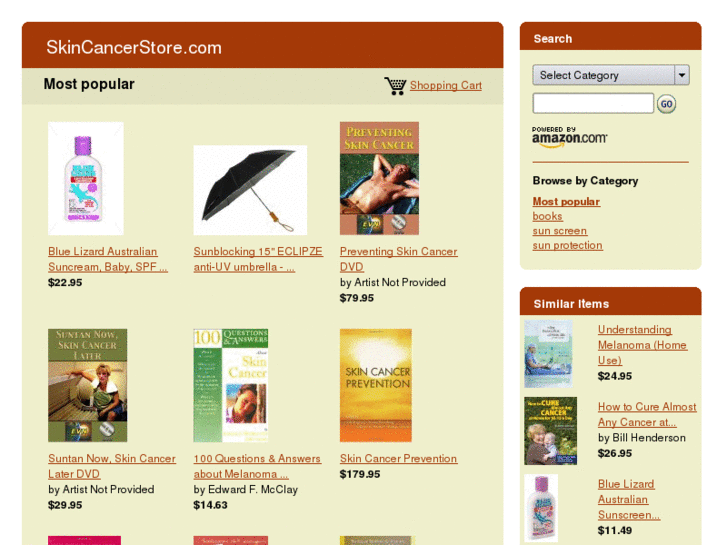727x545 pixels.
Task: Click the Preventing Skin Cancer DVD cover
Action: tap(379, 178)
